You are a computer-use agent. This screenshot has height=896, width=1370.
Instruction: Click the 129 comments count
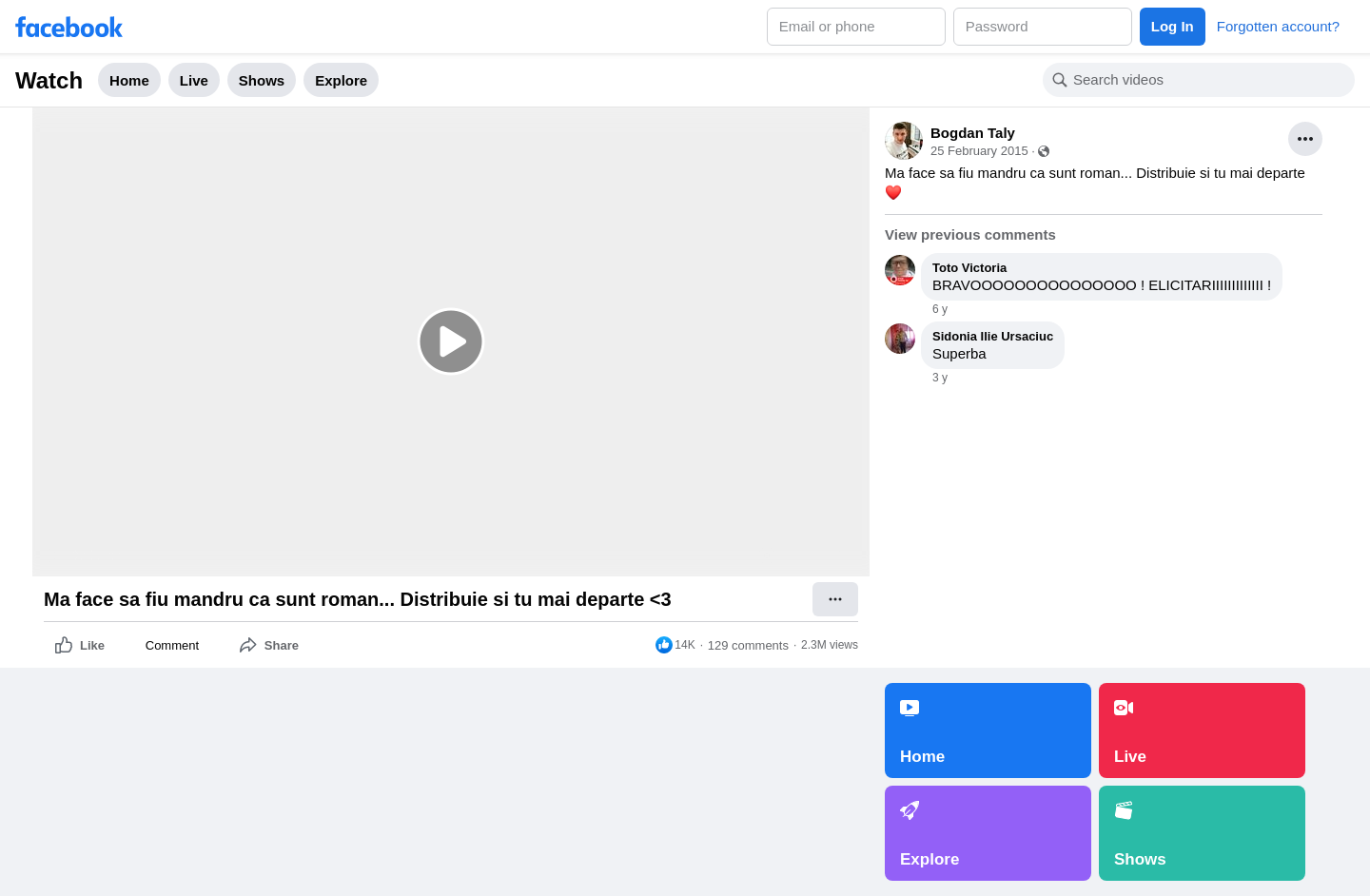click(x=748, y=645)
